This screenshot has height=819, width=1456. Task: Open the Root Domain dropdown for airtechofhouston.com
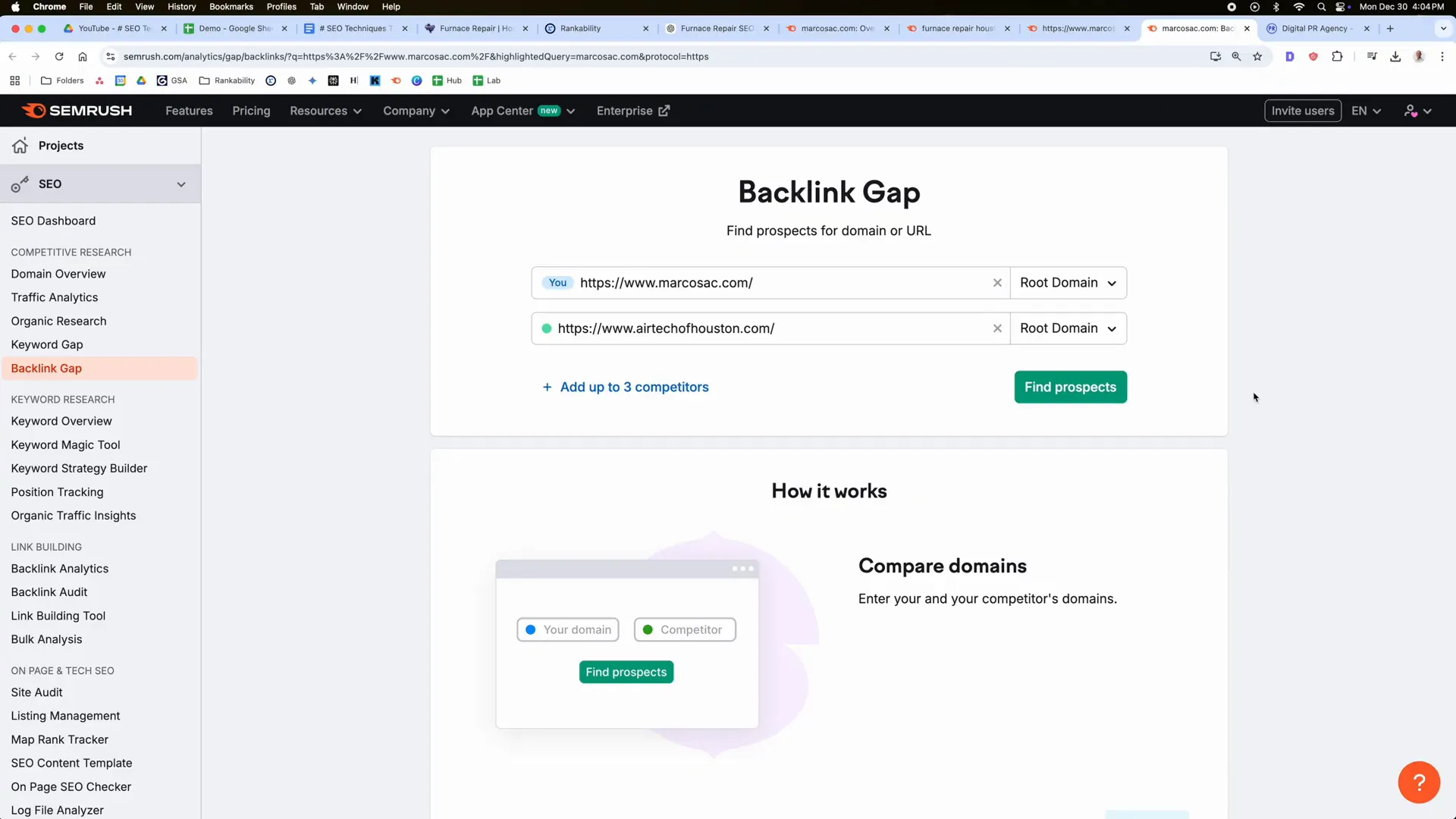click(1069, 328)
